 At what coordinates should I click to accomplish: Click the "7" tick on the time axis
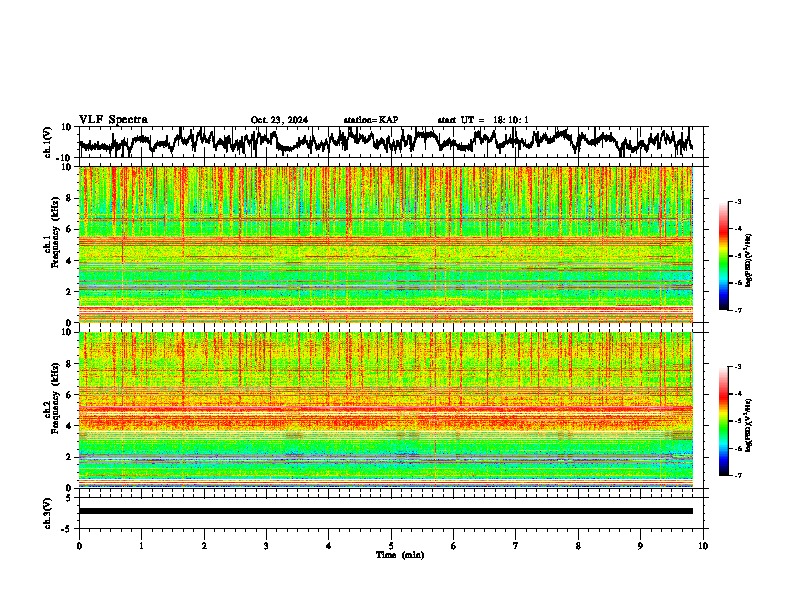point(516,546)
